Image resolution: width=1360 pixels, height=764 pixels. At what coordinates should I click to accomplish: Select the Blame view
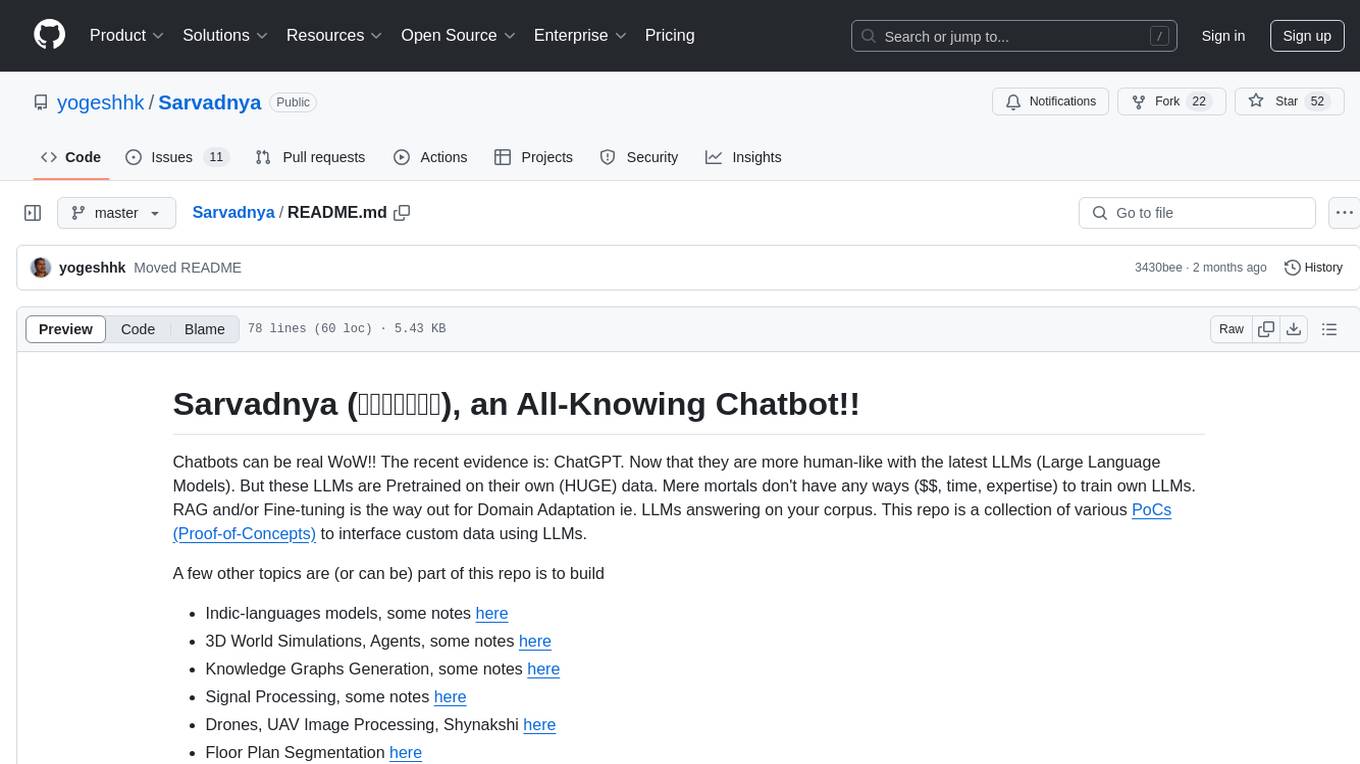tap(205, 329)
